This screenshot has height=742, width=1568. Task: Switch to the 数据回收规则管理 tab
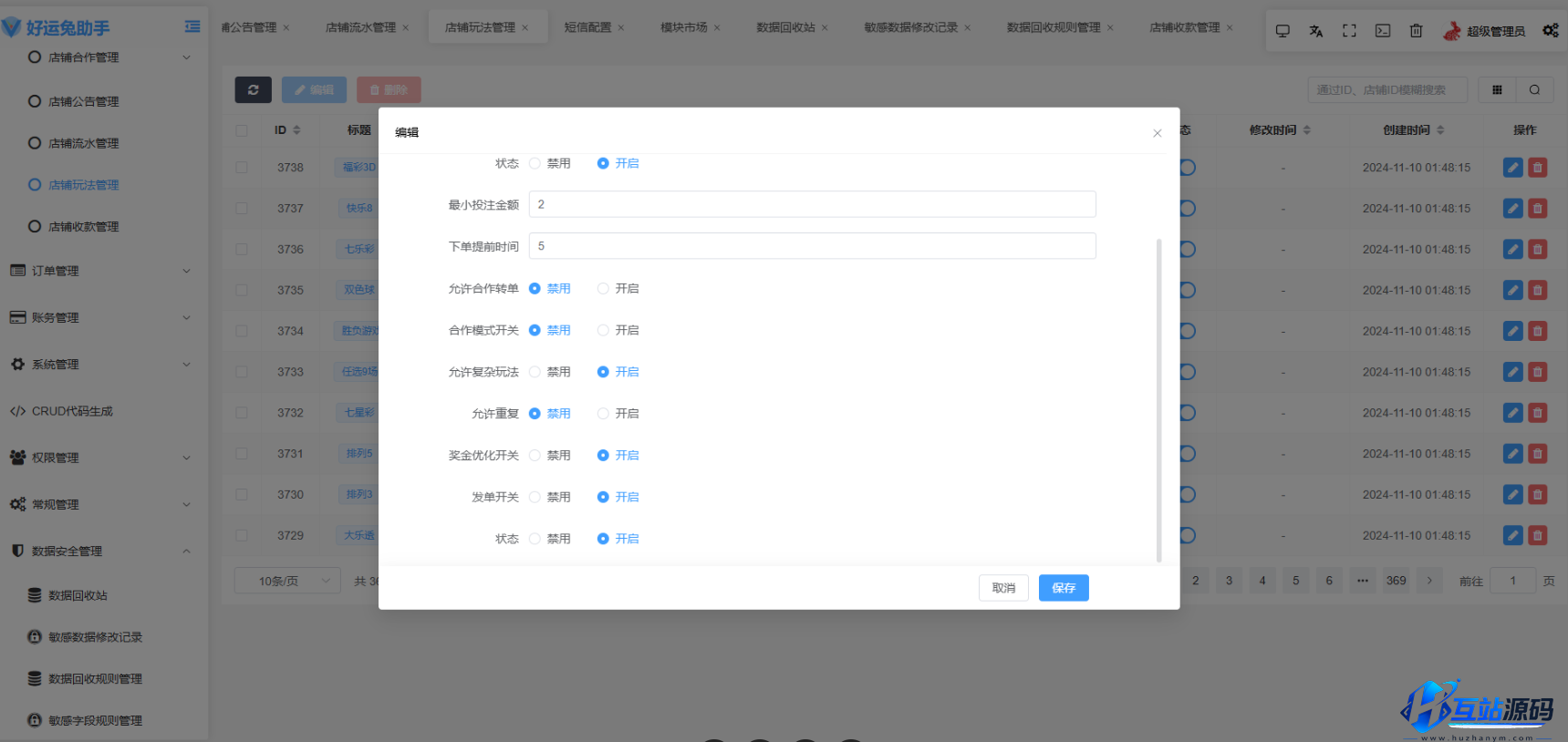(1054, 27)
